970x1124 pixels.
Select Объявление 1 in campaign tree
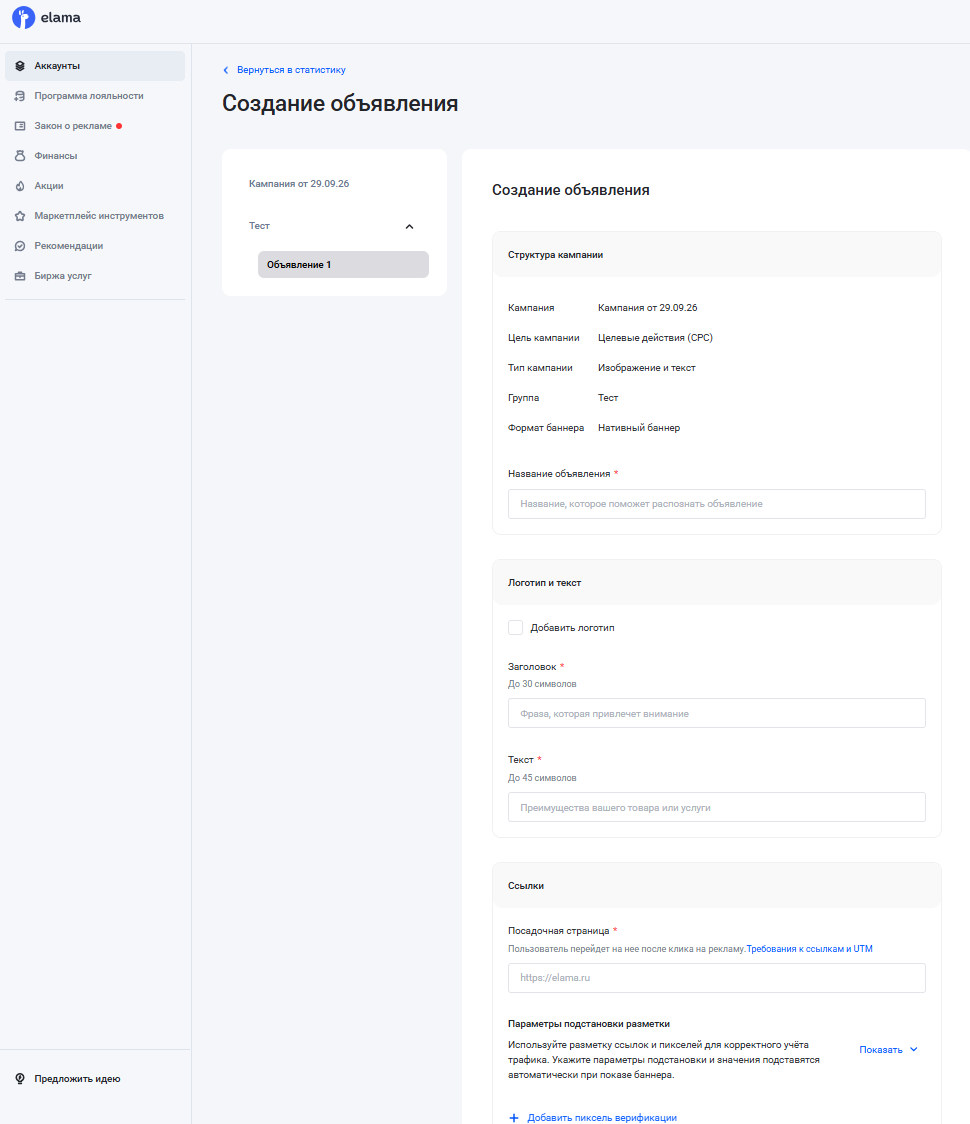coord(343,265)
